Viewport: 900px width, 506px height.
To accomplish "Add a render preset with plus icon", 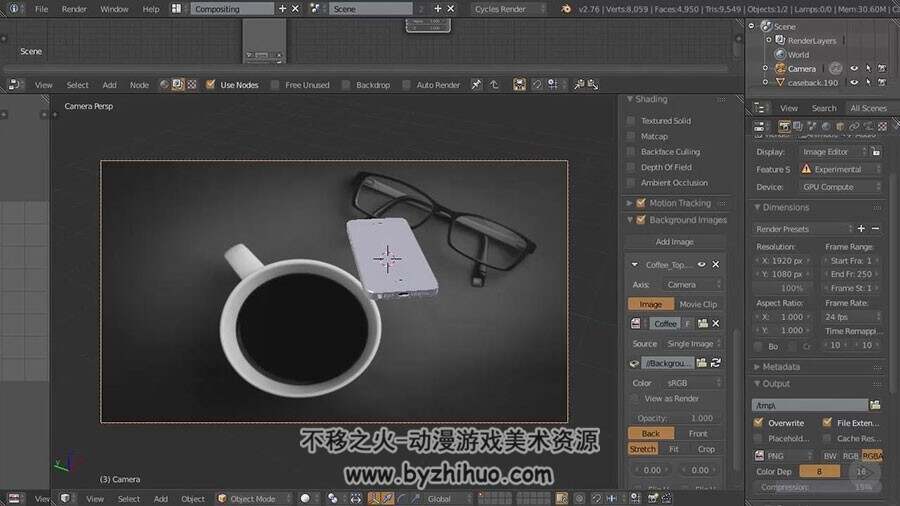I will point(861,228).
